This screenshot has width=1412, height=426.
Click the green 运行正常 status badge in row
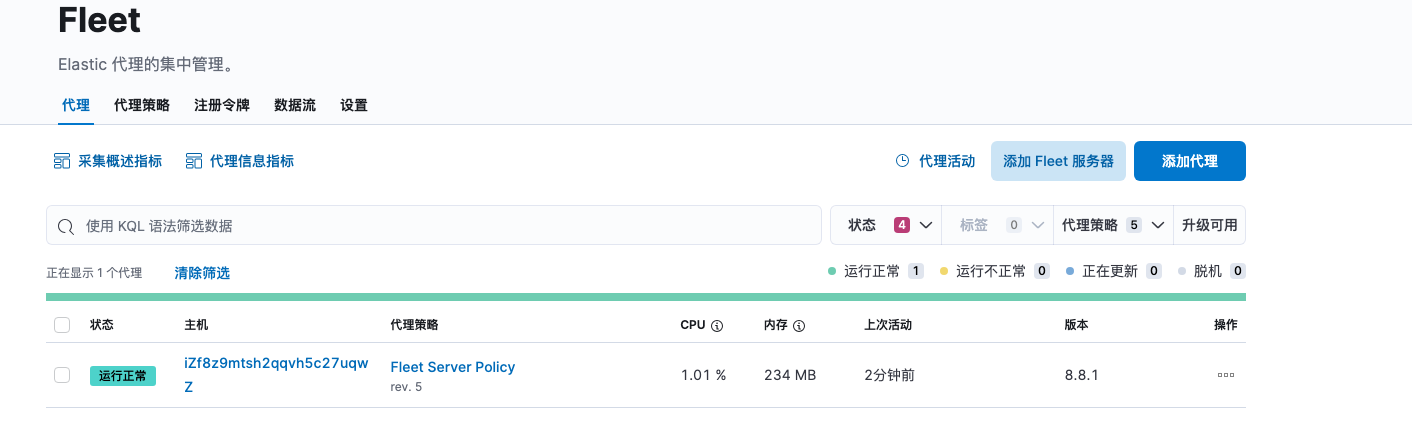(123, 376)
